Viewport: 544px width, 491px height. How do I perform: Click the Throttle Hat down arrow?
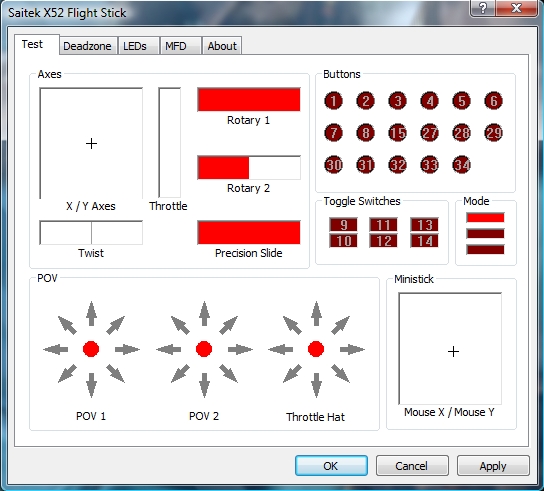316,385
